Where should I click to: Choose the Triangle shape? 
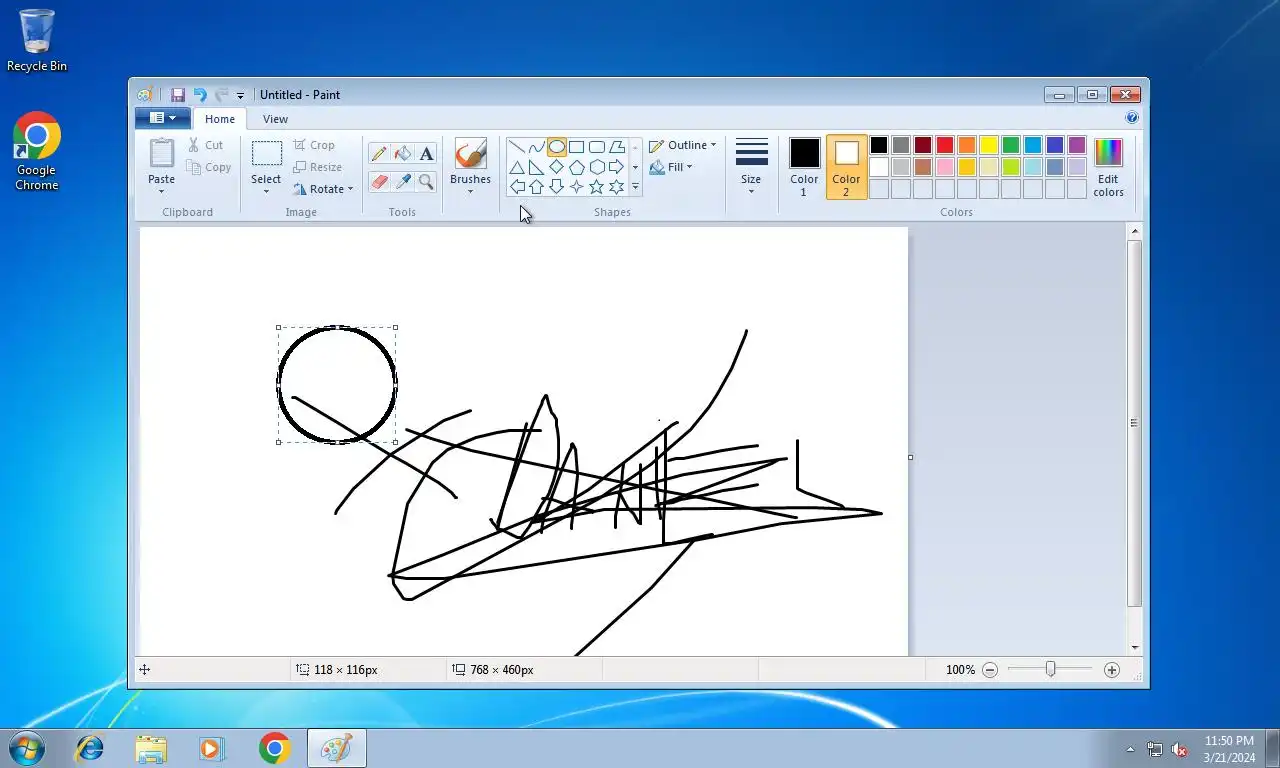(517, 167)
